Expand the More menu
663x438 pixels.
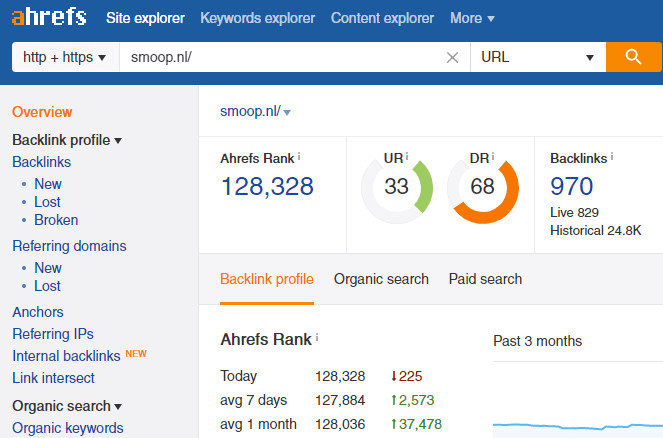(x=472, y=18)
